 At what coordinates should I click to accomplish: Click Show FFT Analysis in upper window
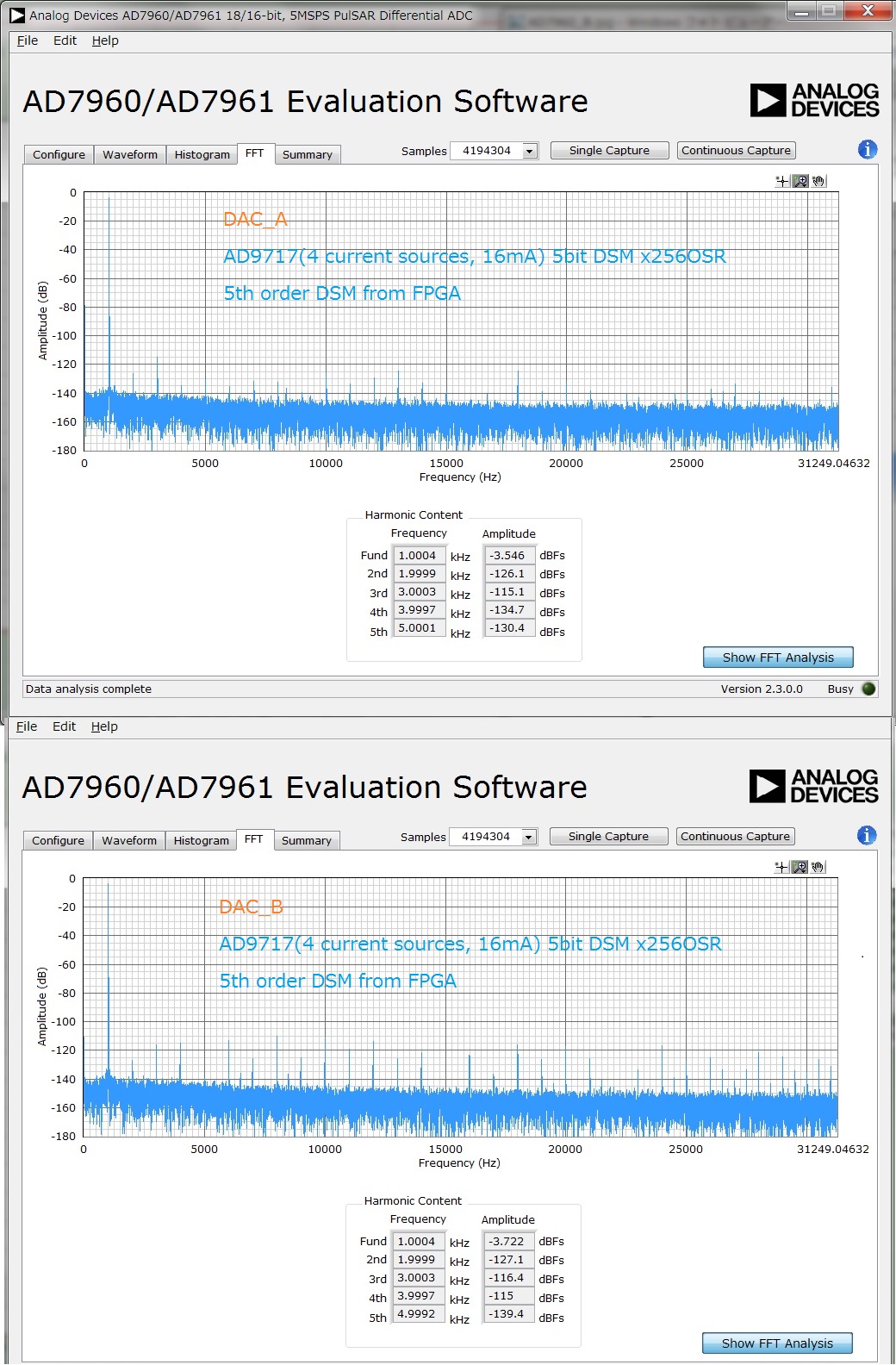click(x=778, y=657)
